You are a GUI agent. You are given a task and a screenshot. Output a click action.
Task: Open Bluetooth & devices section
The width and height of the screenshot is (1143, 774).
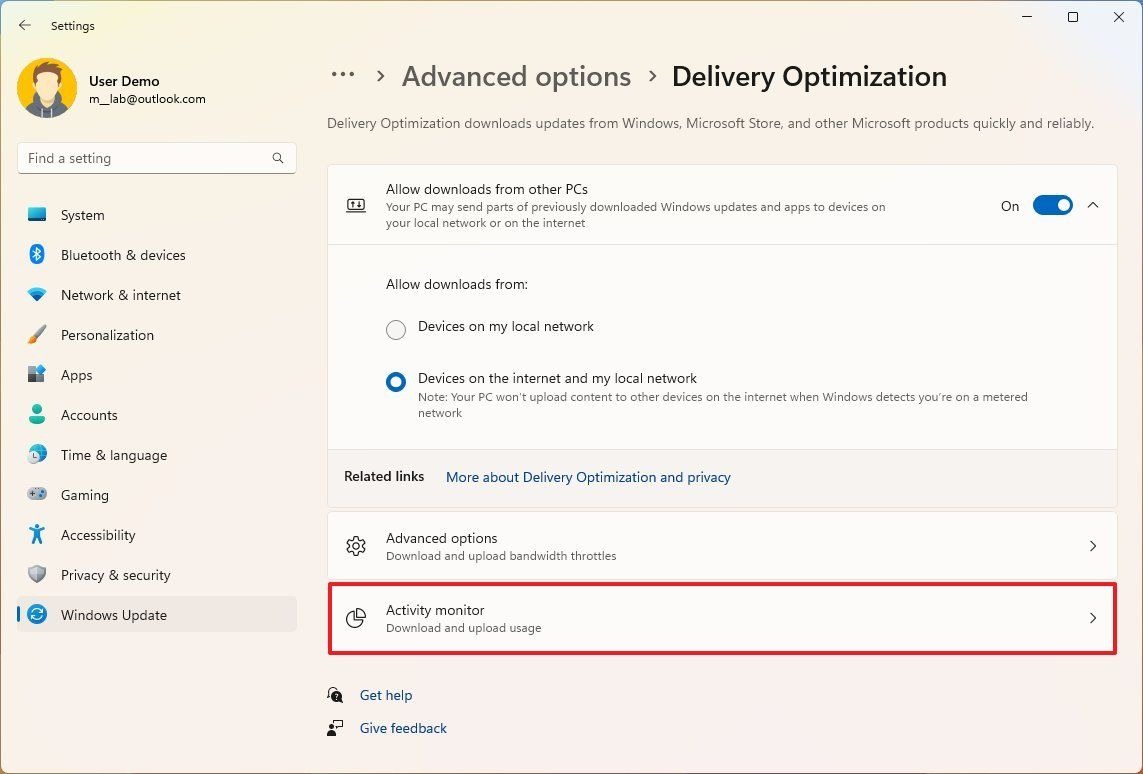[x=157, y=255]
